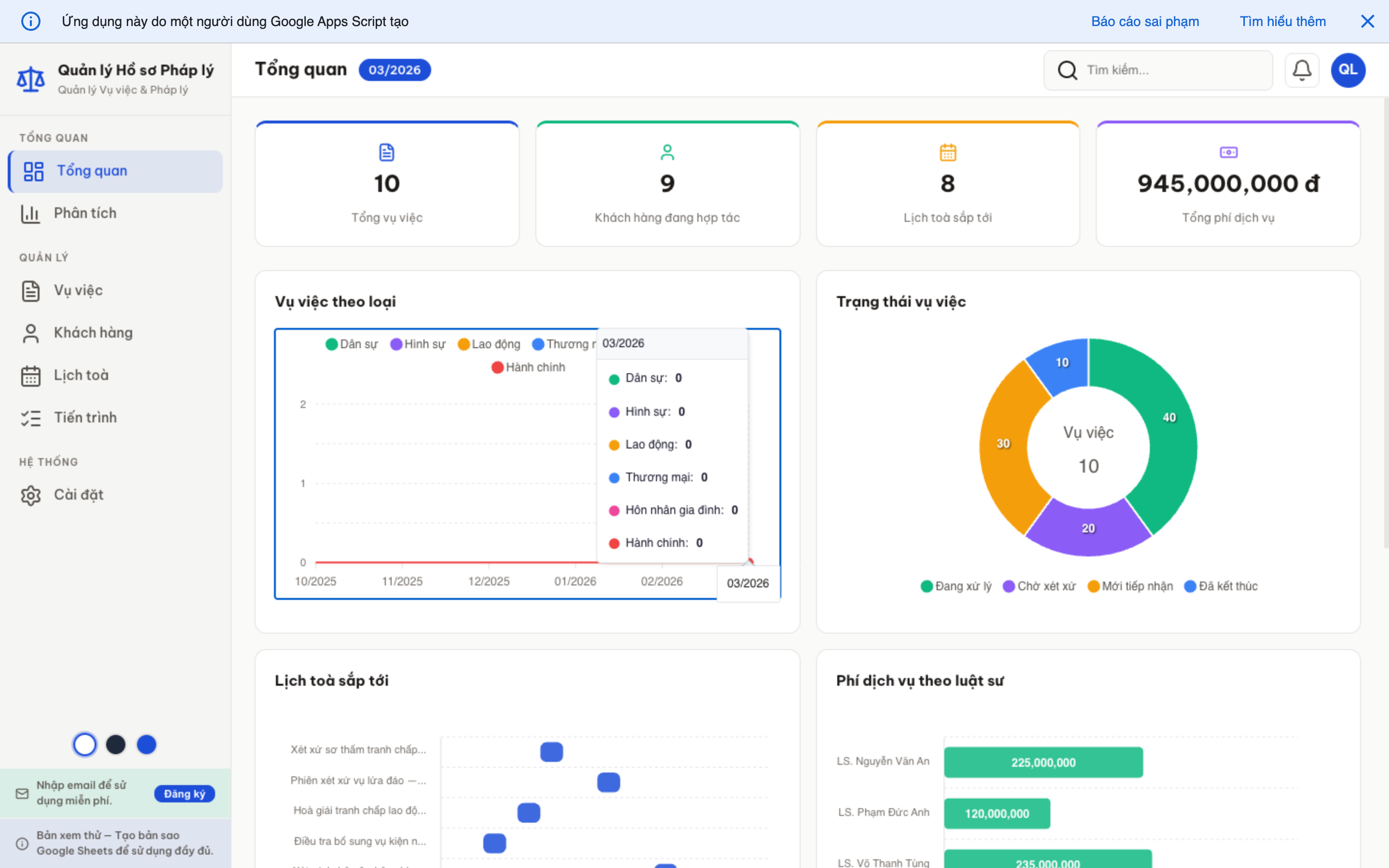Click the Khách hàng person icon
Viewport: 1389px width, 868px height.
30,332
